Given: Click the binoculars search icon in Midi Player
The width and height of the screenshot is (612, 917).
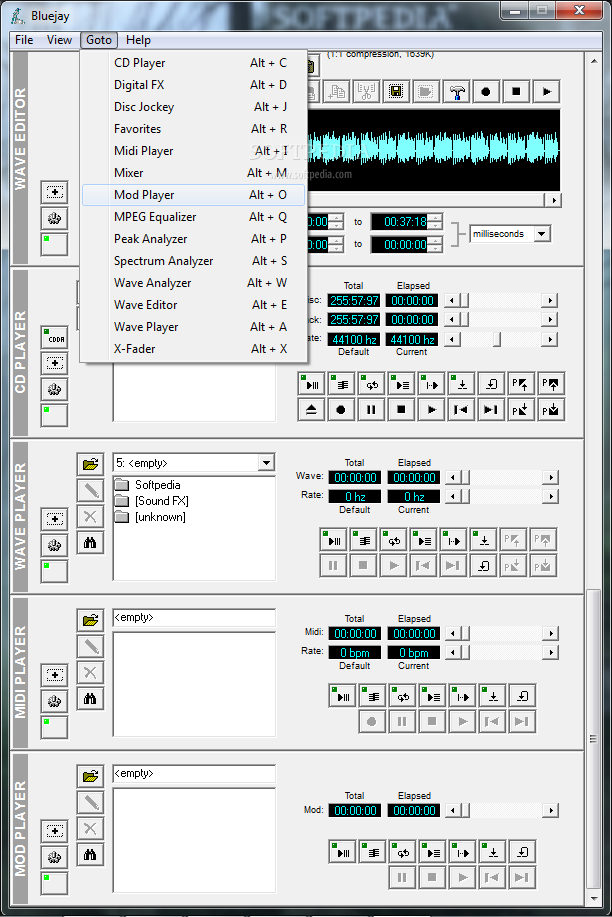Looking at the screenshot, I should 90,698.
